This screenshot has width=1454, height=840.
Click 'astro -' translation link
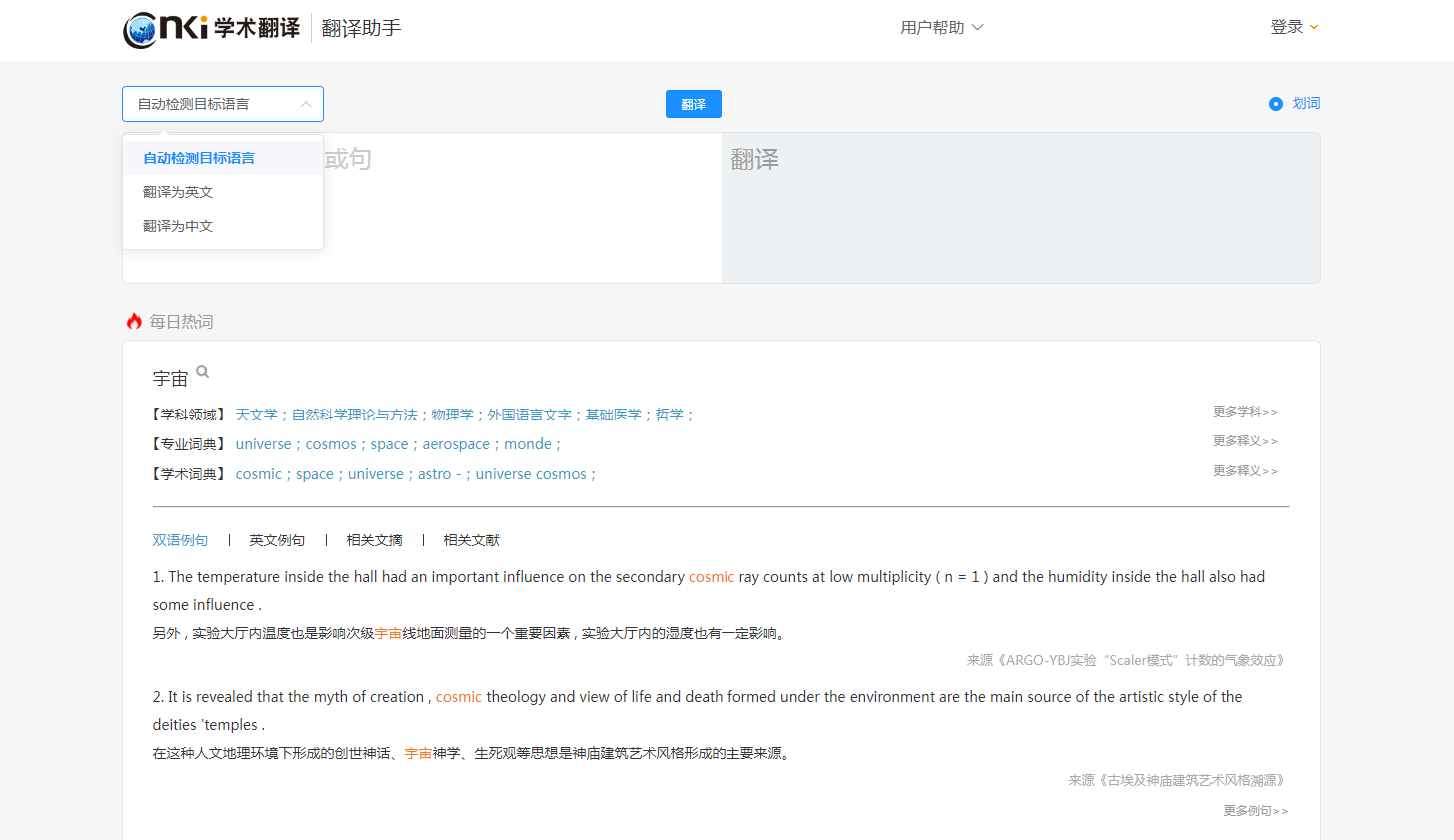[439, 474]
